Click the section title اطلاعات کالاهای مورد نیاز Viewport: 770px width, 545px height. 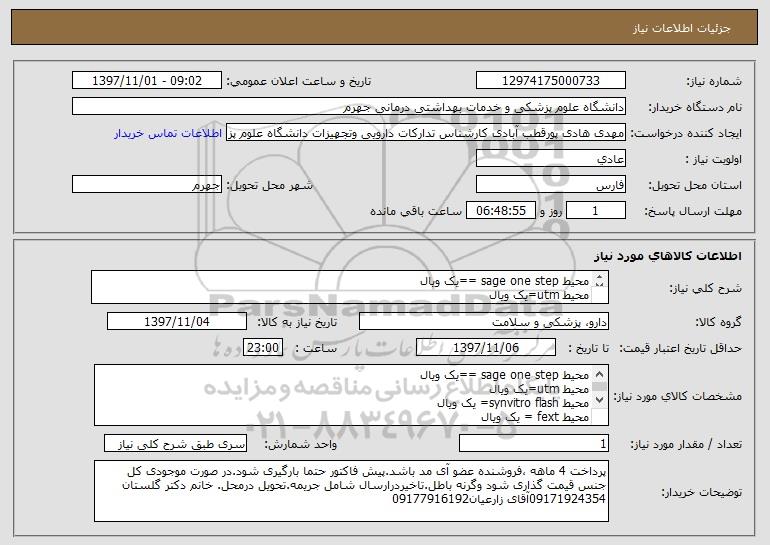click(667, 256)
